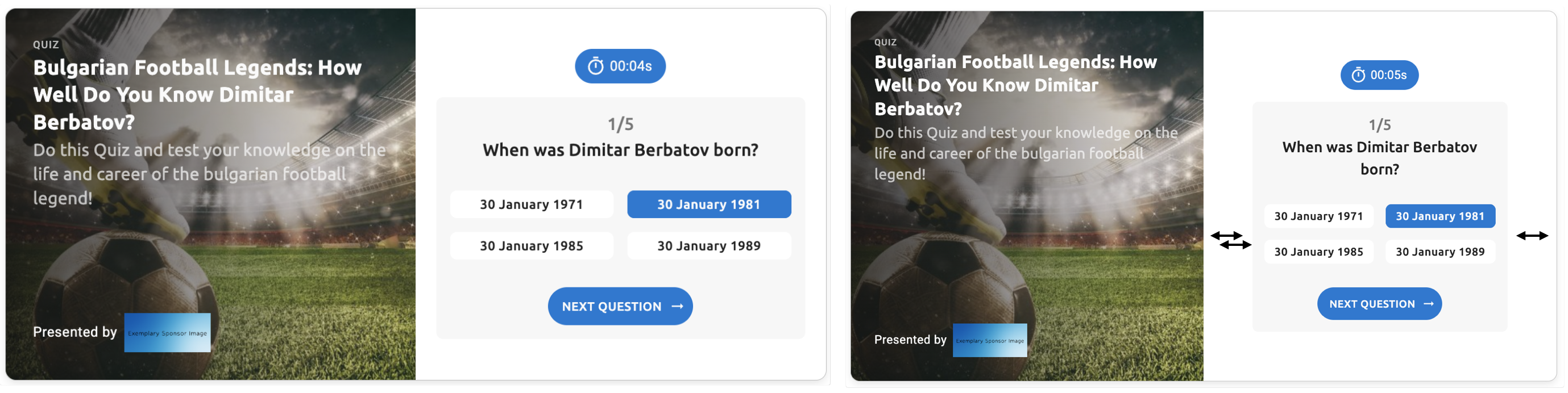Viewport: 1568px width, 393px height.
Task: Open the sponsor image in the 00:05s quiz
Action: (989, 340)
